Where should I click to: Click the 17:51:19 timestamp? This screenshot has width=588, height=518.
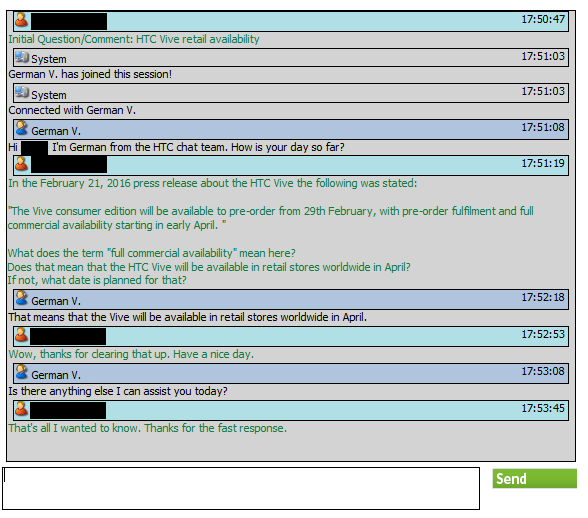[543, 163]
